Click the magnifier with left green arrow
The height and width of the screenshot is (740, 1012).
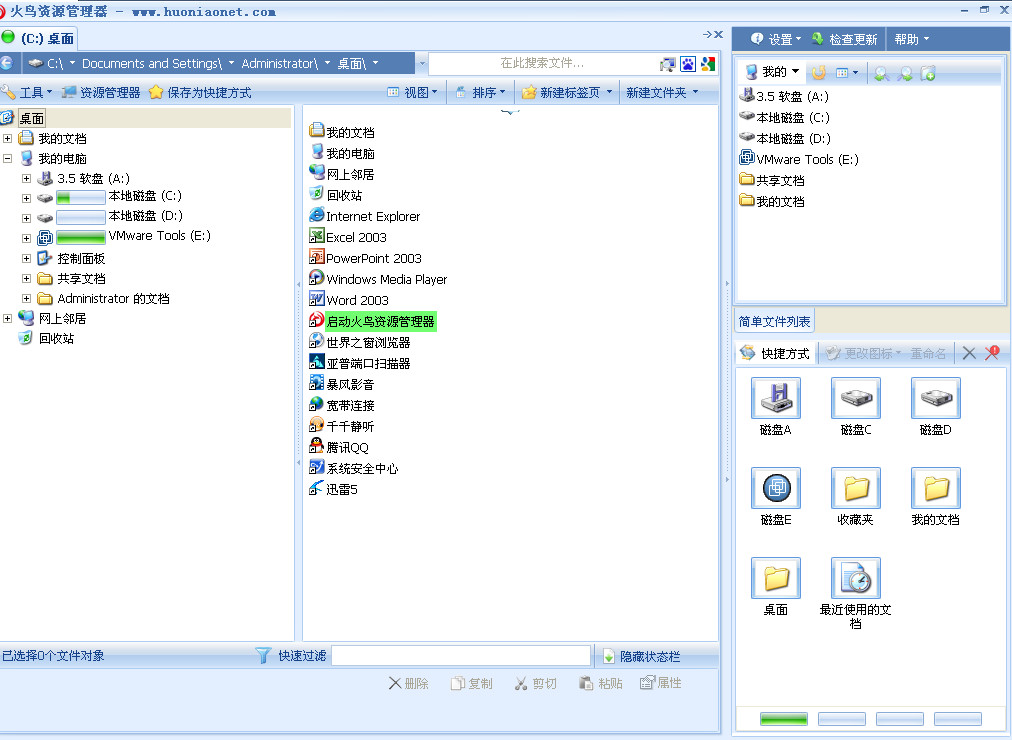881,74
